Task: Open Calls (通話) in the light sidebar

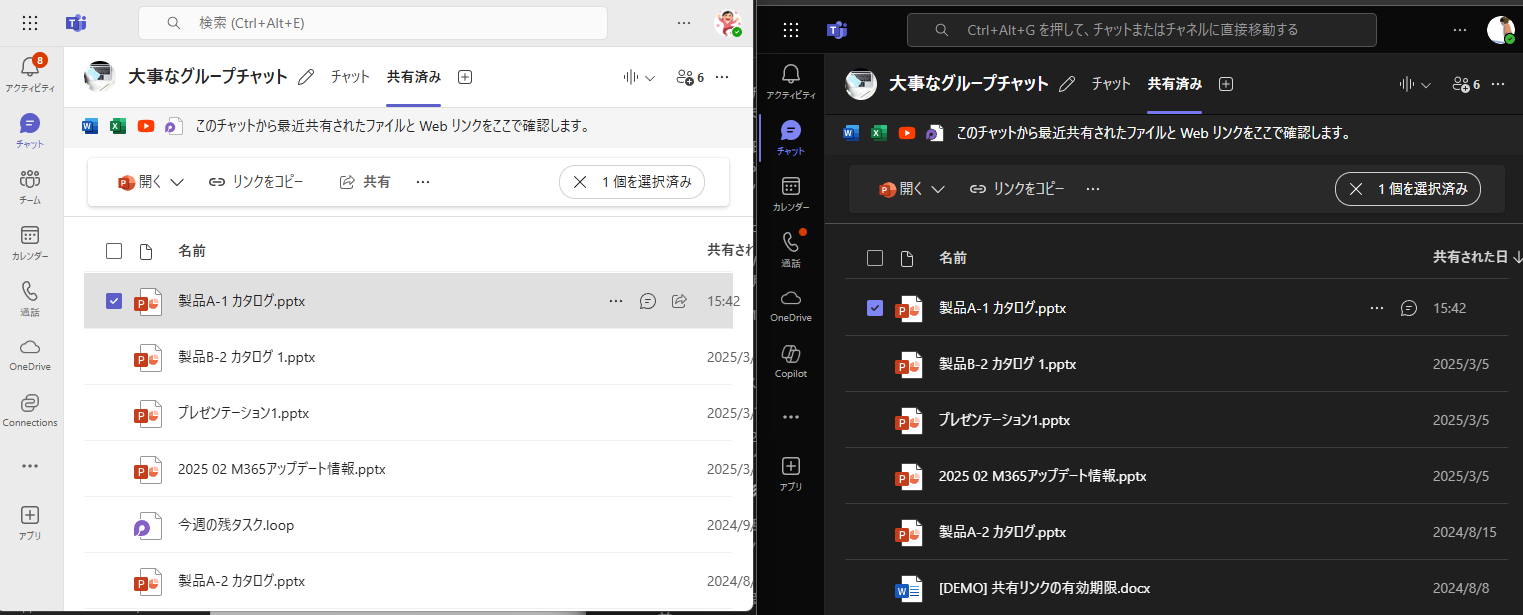Action: [30, 298]
